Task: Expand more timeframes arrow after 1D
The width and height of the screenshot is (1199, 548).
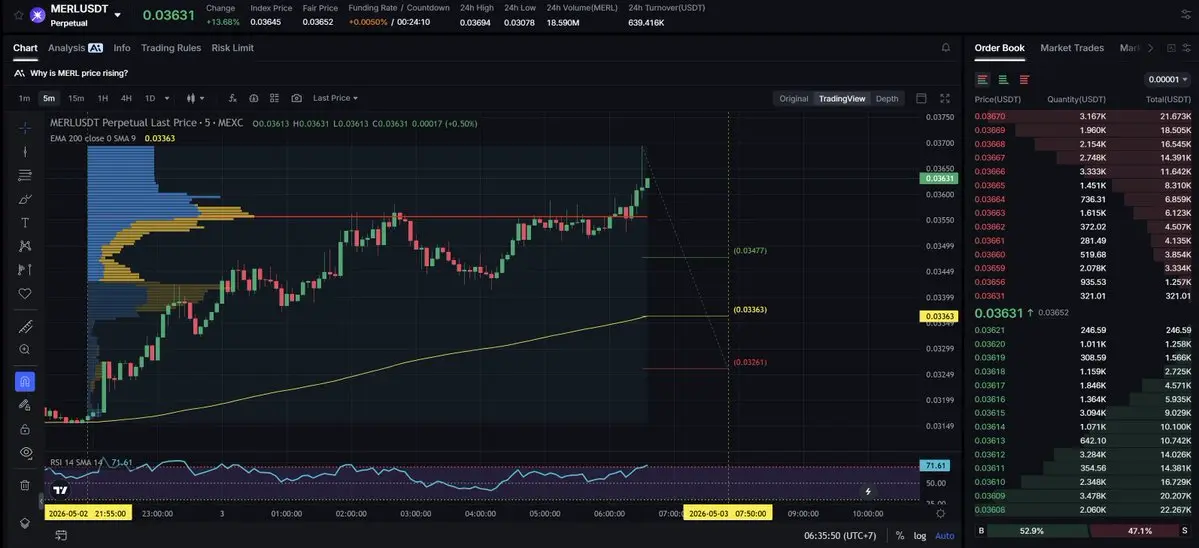Action: tap(167, 98)
